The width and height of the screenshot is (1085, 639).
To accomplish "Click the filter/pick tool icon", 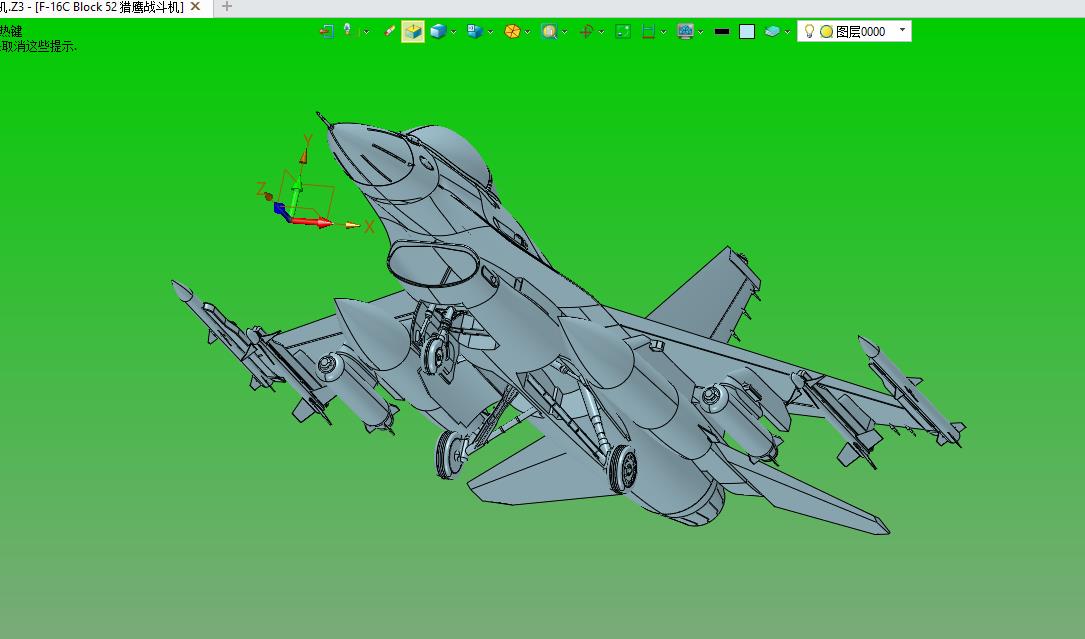I will pyautogui.click(x=349, y=30).
